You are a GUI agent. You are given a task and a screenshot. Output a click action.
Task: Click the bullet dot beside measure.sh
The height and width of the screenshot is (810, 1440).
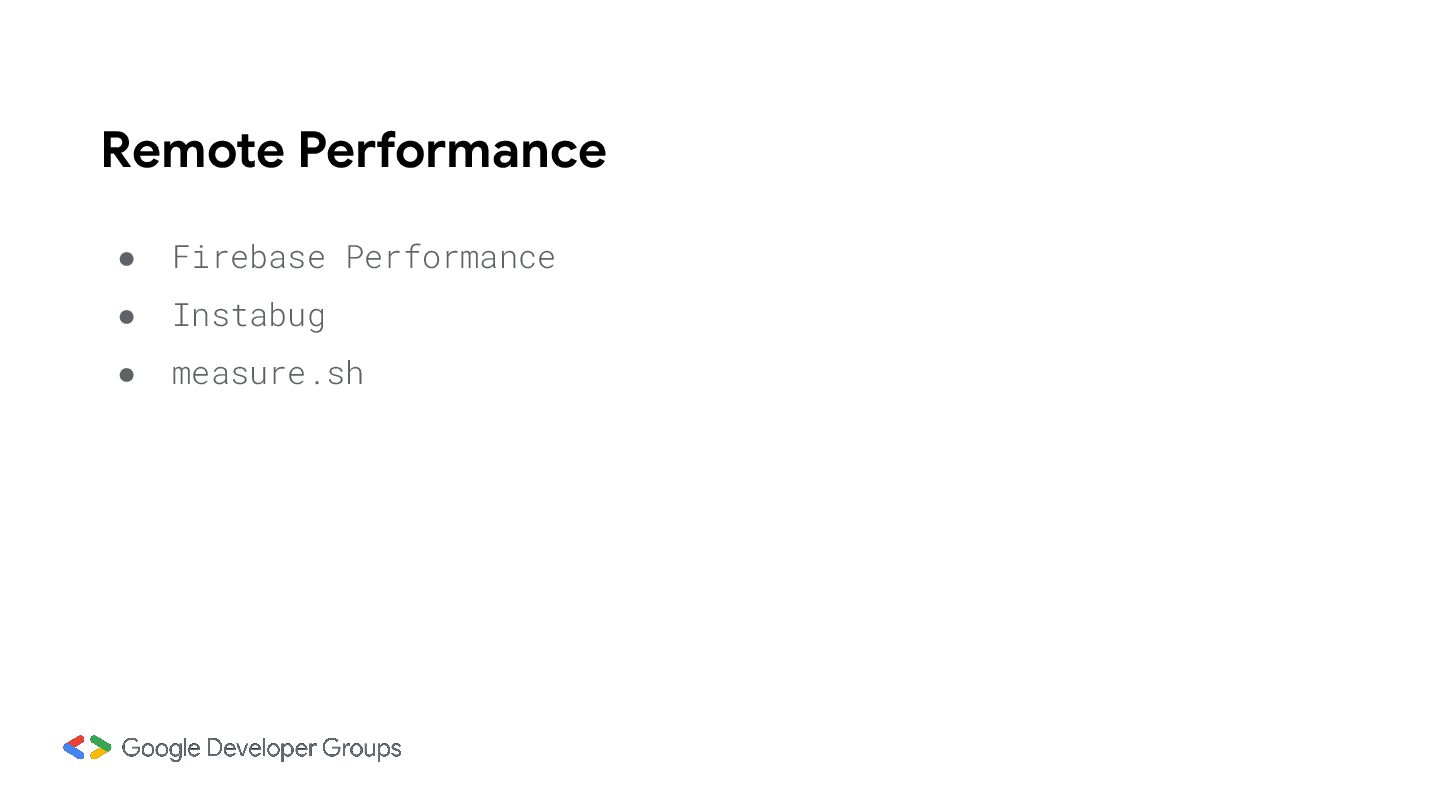tap(127, 375)
